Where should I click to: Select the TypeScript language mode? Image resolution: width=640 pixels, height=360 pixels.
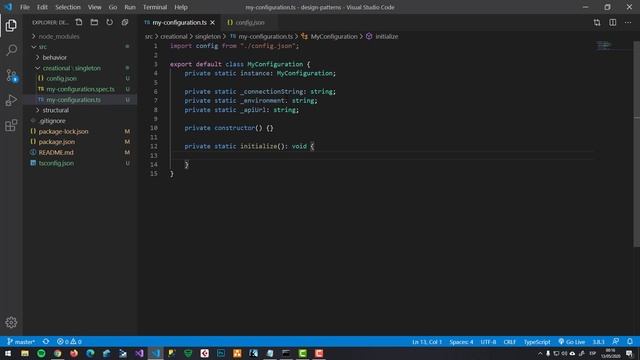click(537, 342)
